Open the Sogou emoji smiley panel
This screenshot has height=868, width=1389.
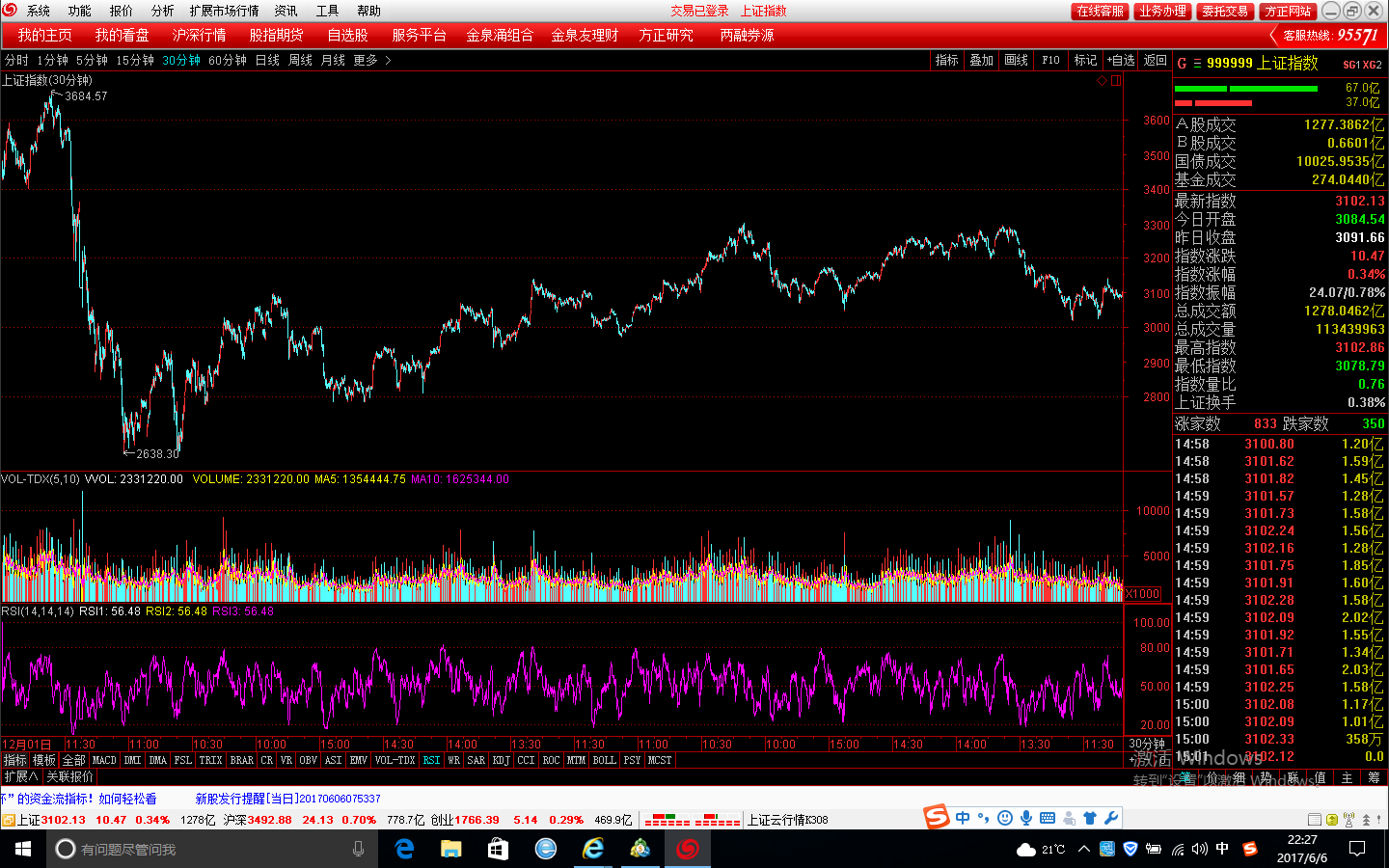[1005, 818]
